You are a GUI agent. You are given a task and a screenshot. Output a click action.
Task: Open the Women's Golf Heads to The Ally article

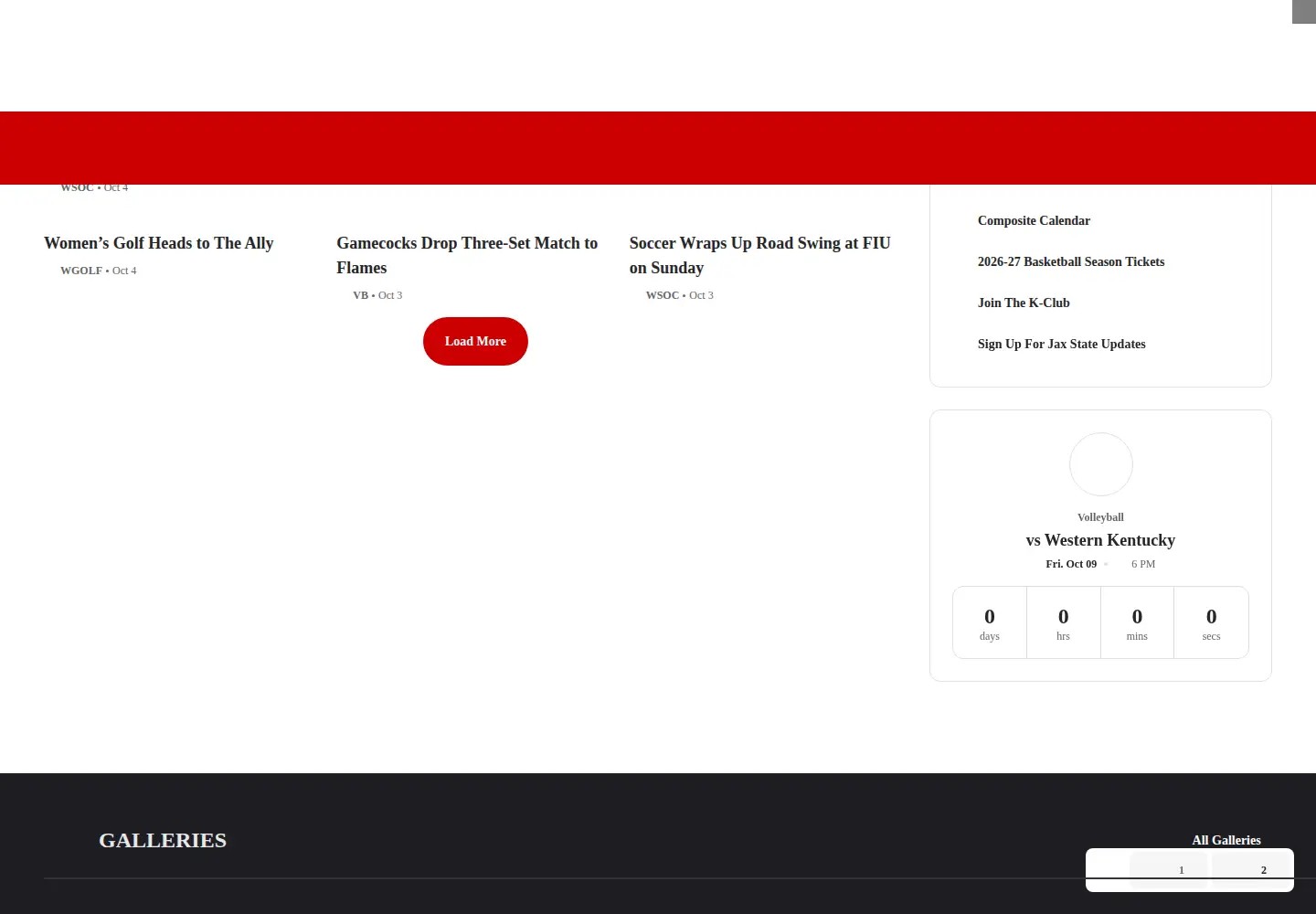(159, 243)
